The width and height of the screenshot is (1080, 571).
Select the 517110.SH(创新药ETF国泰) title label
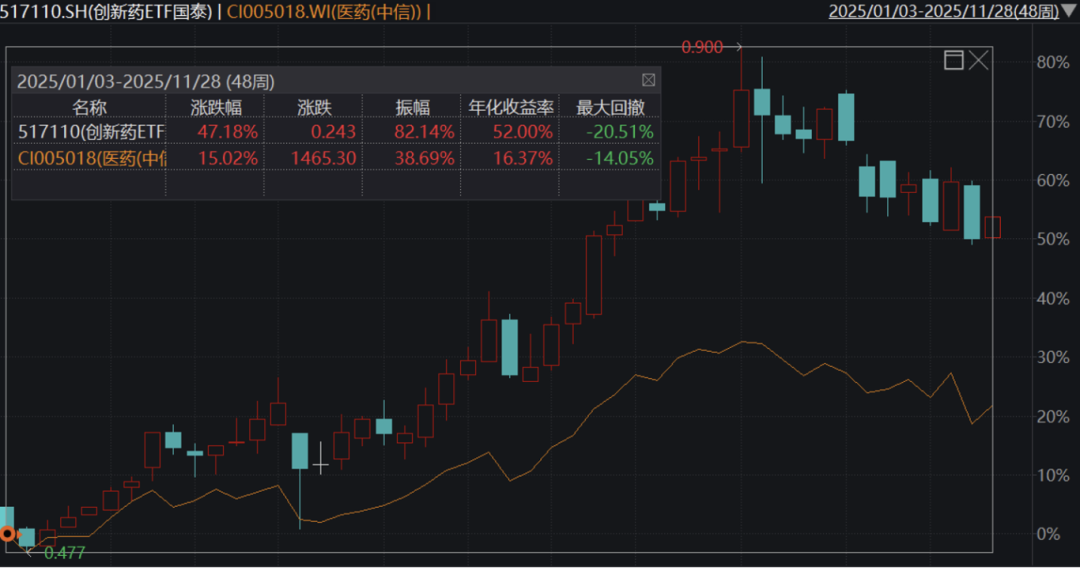pos(106,12)
